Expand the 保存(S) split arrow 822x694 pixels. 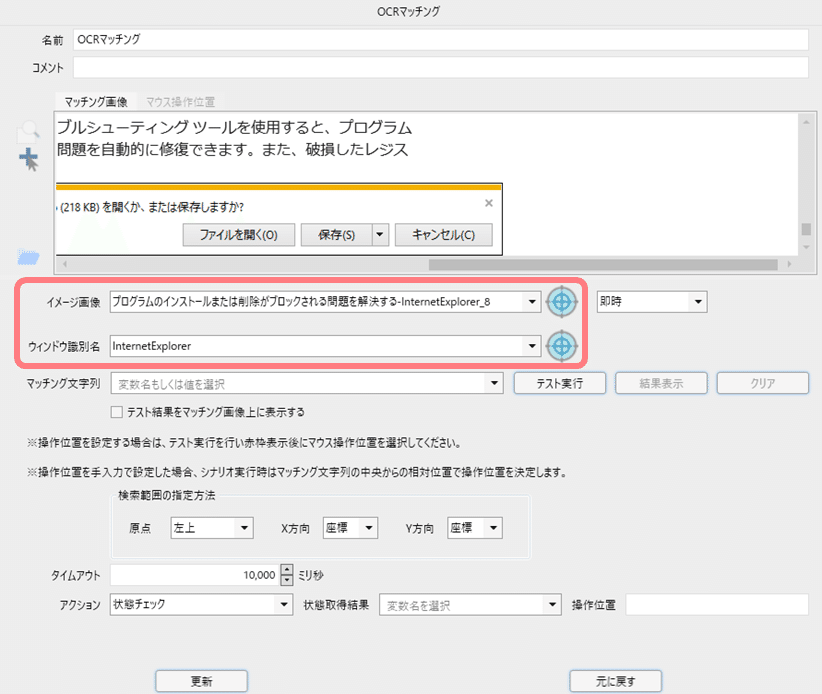(380, 234)
